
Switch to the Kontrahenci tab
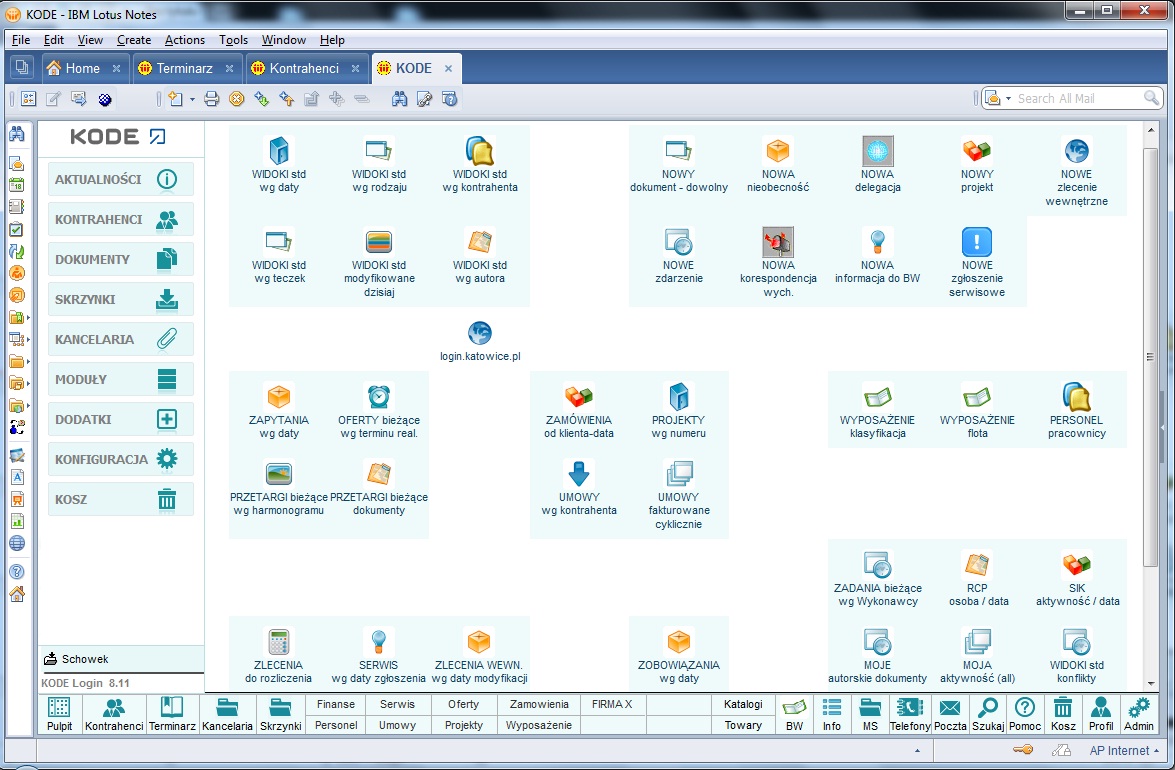(304, 68)
